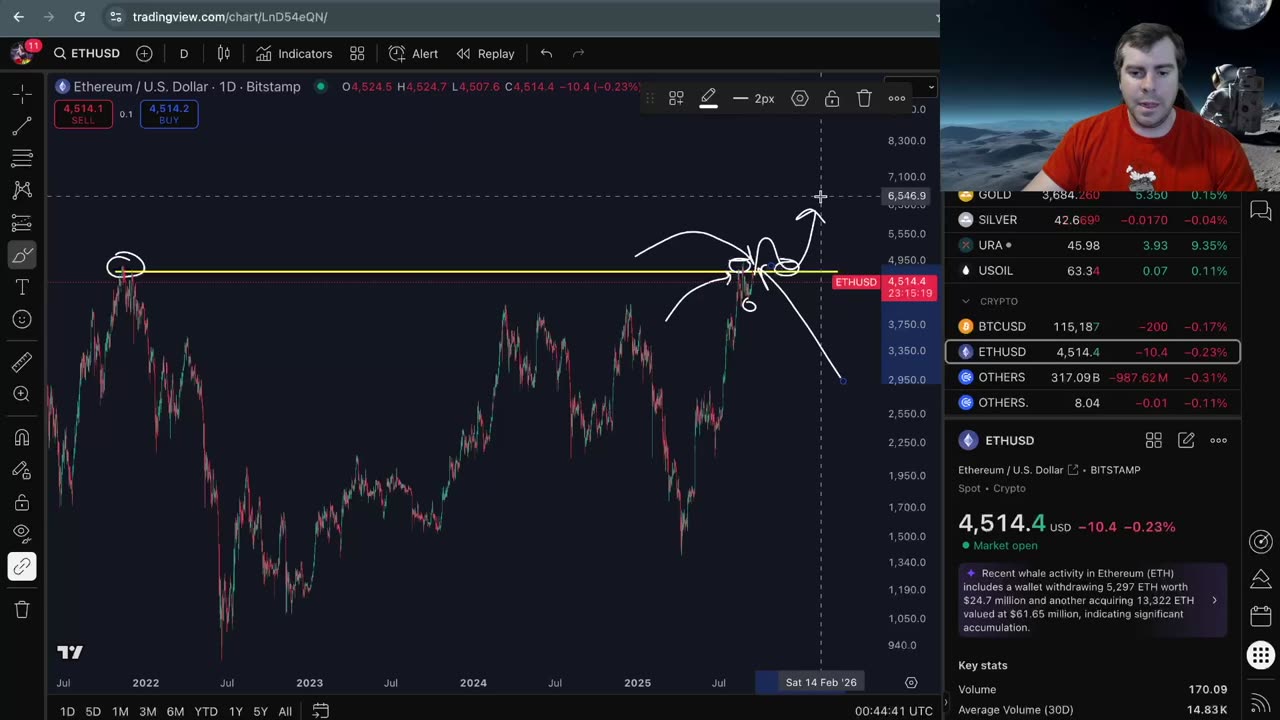Toggle stay in drawing mode
Viewport: 1280px width, 720px height.
pyautogui.click(x=21, y=469)
